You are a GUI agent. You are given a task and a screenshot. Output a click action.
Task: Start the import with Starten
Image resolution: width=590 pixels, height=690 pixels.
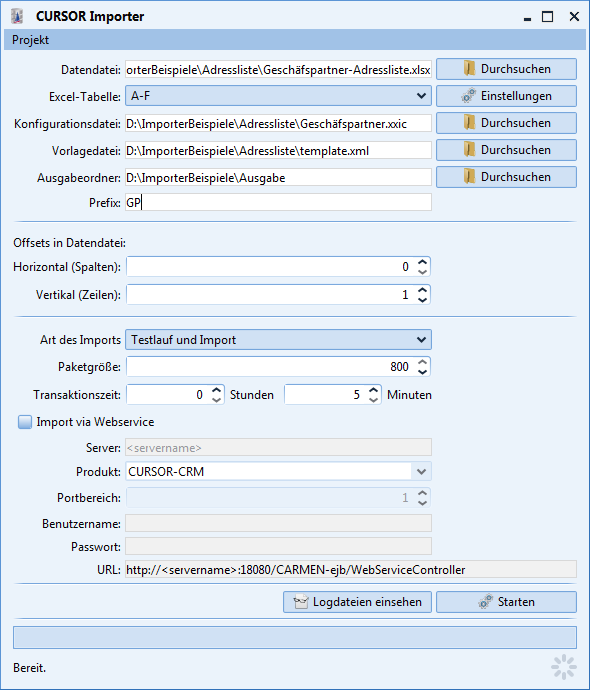click(506, 602)
